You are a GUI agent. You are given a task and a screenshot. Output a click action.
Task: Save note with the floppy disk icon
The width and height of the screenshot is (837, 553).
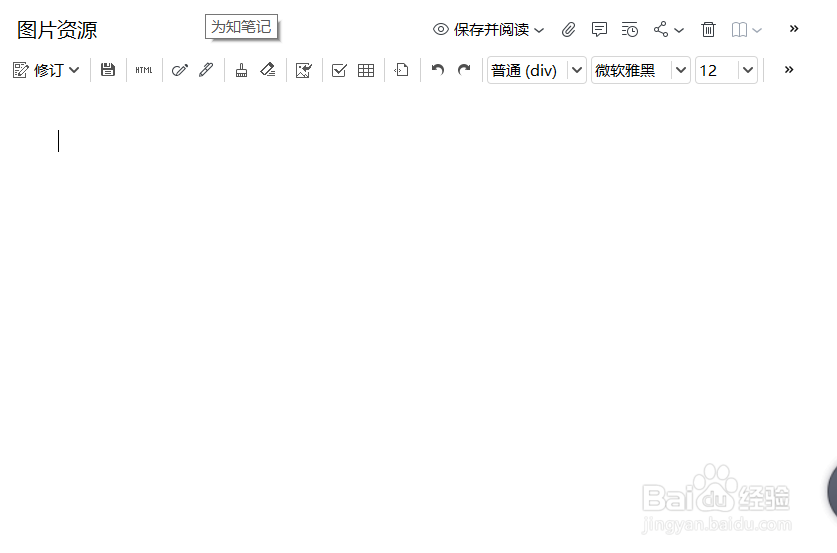(x=108, y=70)
